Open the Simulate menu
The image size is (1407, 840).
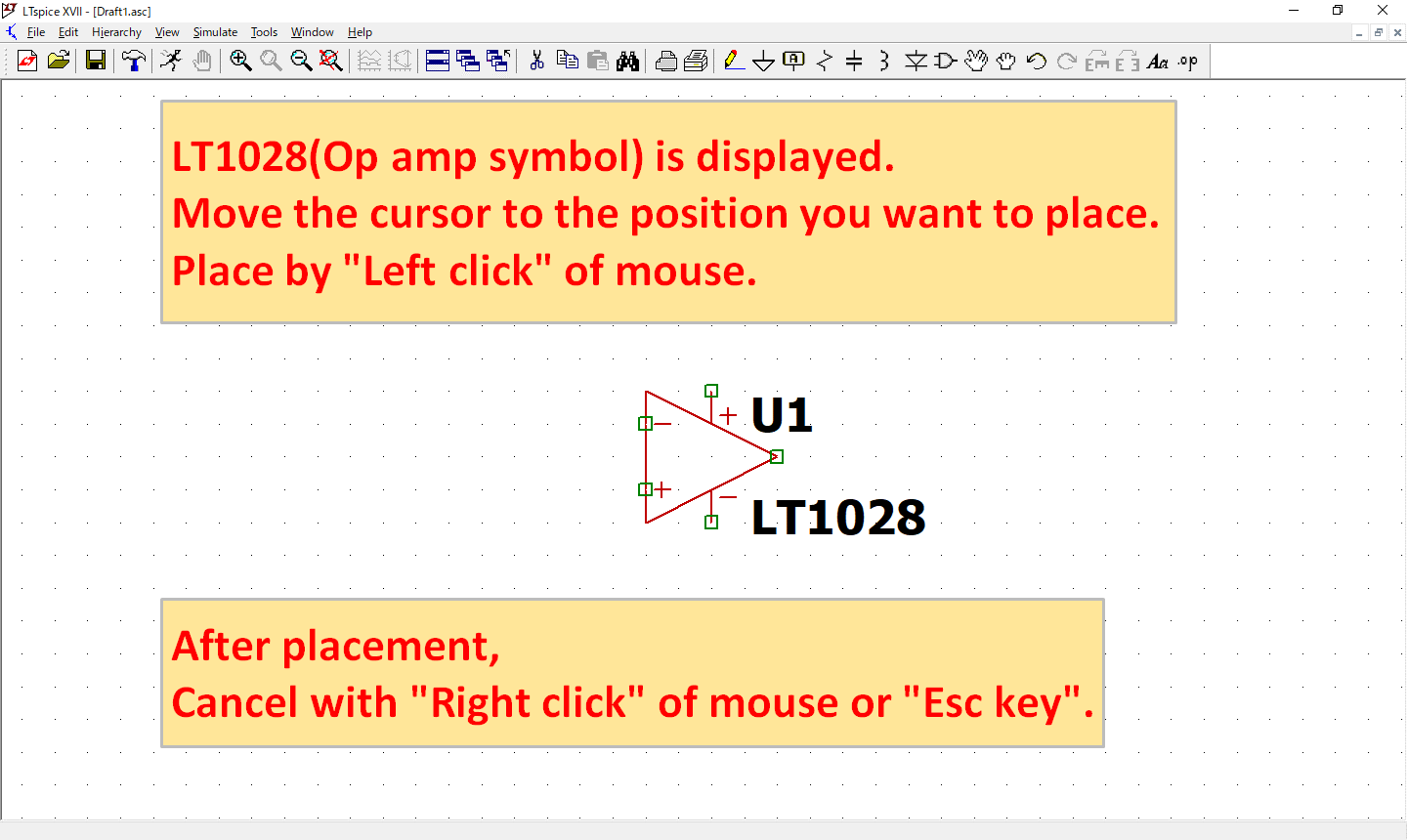[x=215, y=31]
